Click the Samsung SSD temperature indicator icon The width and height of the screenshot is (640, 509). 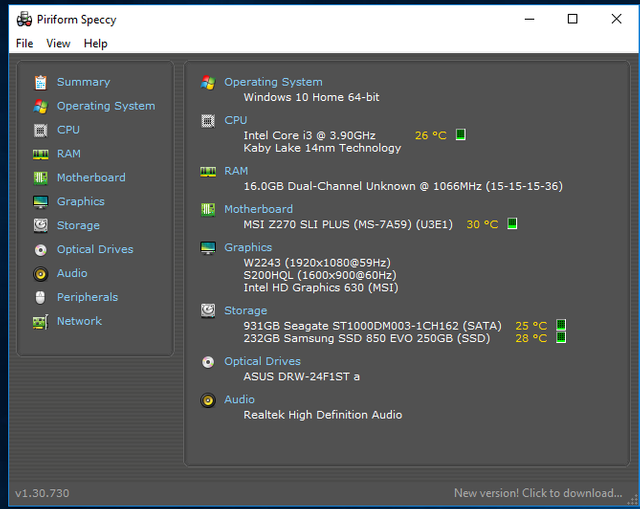click(561, 337)
